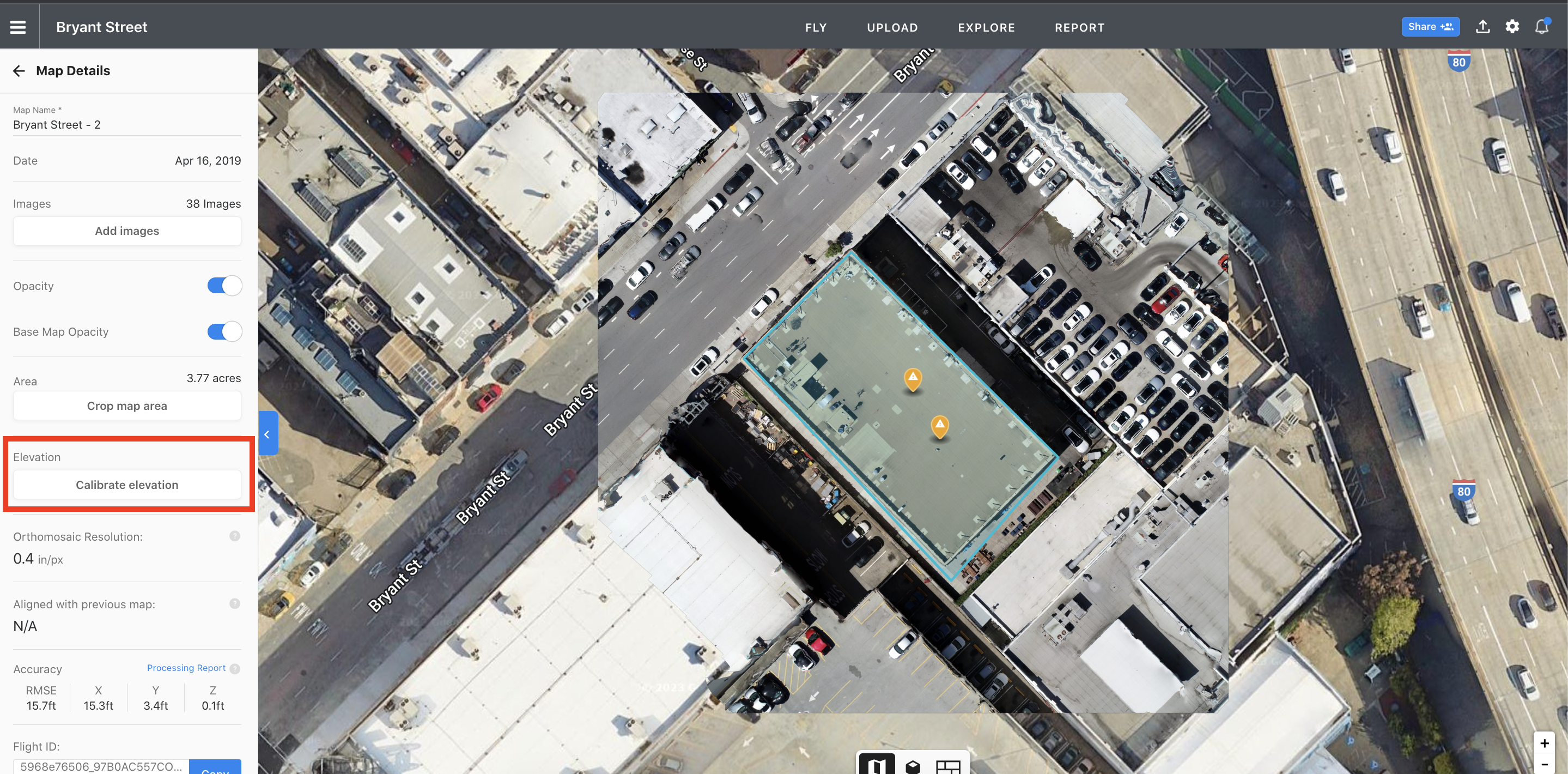Viewport: 1568px width, 774px height.
Task: Click the lower warning marker on roof
Action: [x=940, y=426]
